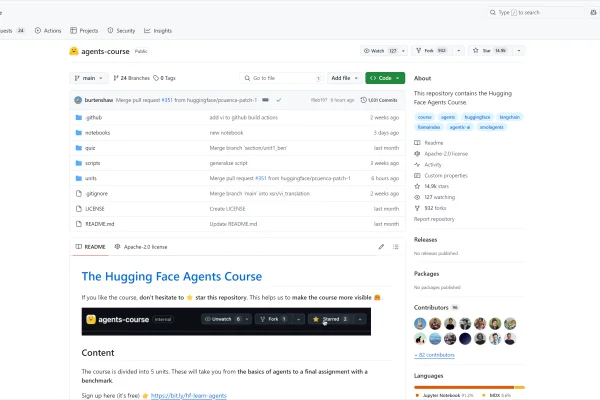The width and height of the screenshot is (600, 400).
Task: View the 0 Tags link
Action: point(164,78)
